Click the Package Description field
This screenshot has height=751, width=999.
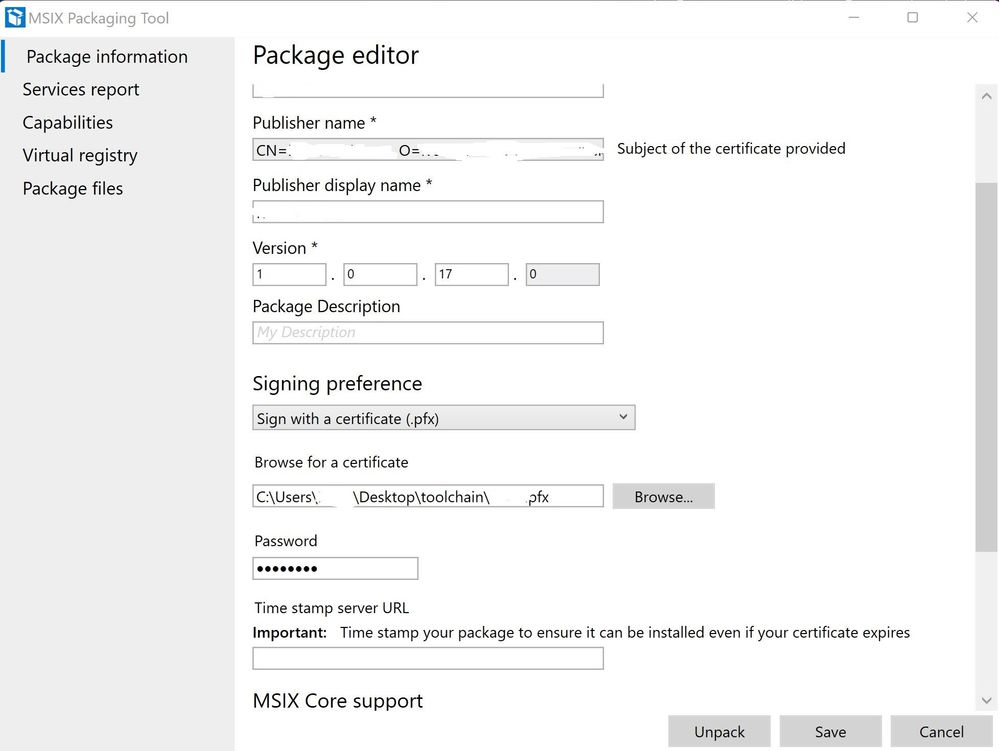428,333
